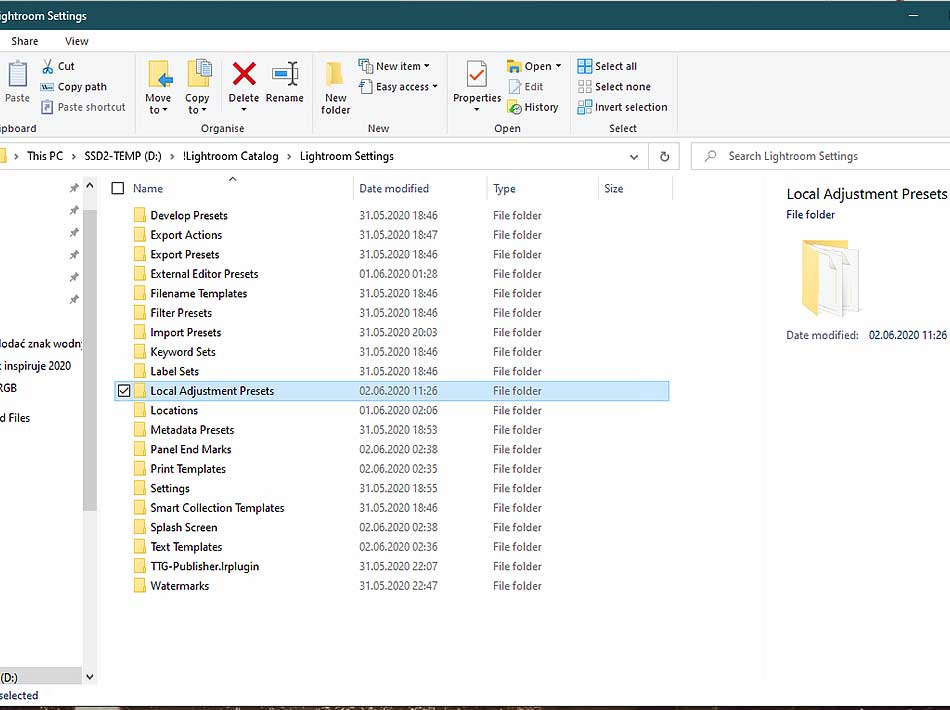Image resolution: width=950 pixels, height=710 pixels.
Task: Click the Filter Presets folder icon
Action: tap(139, 313)
